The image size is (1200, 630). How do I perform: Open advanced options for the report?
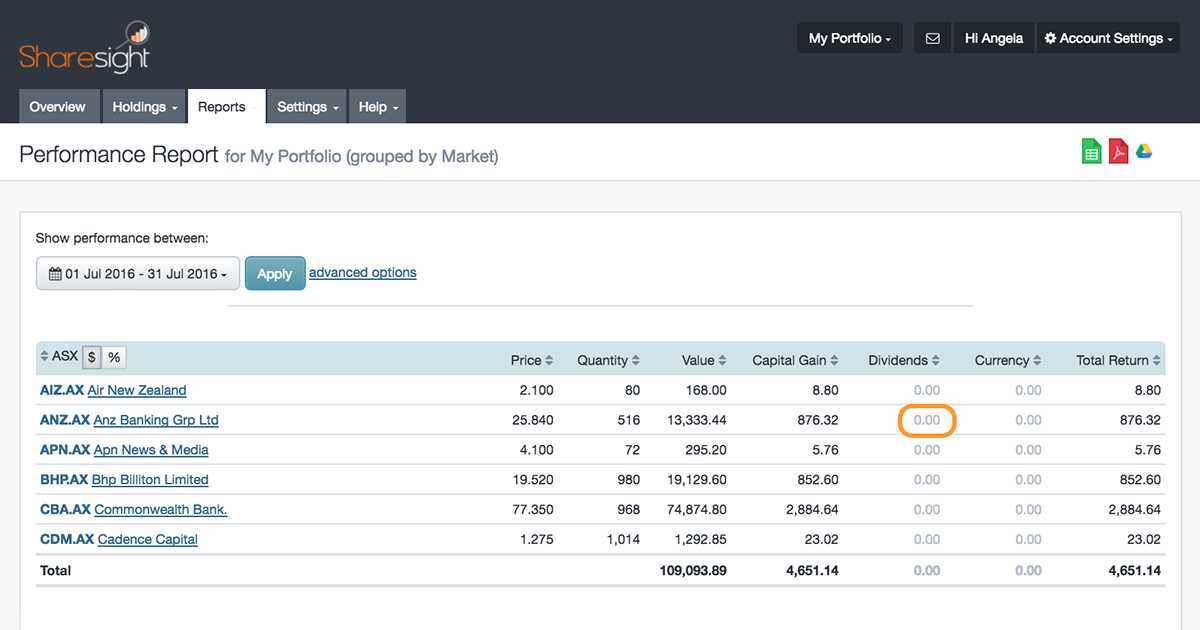pos(362,272)
